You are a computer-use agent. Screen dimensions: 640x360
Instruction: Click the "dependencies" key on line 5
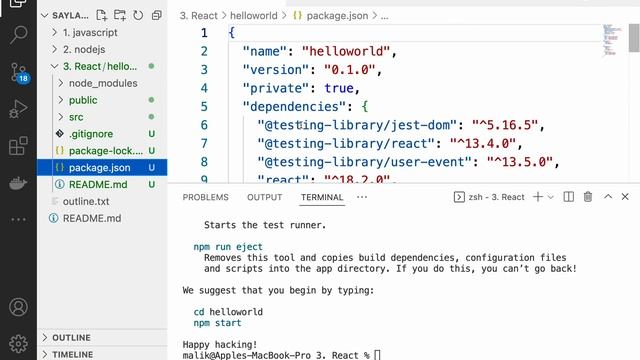click(x=294, y=107)
